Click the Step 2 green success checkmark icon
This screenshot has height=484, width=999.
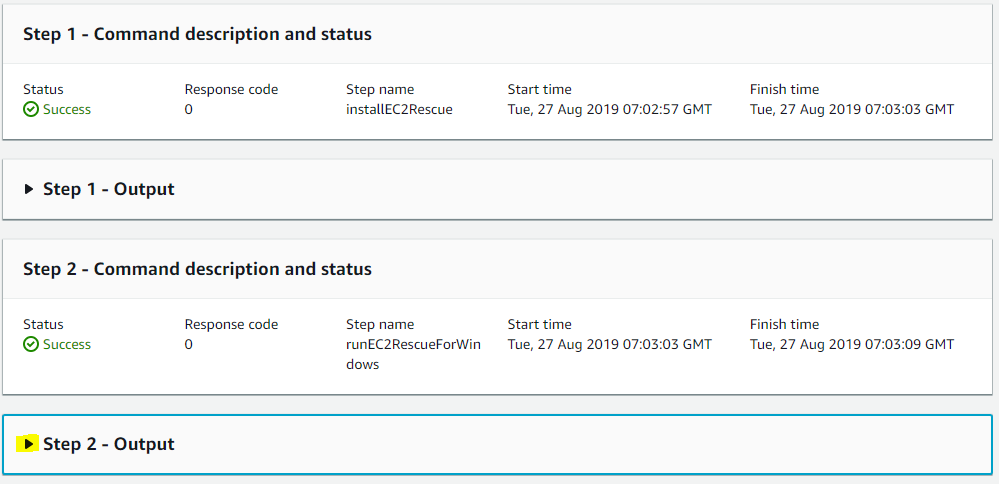(x=31, y=345)
